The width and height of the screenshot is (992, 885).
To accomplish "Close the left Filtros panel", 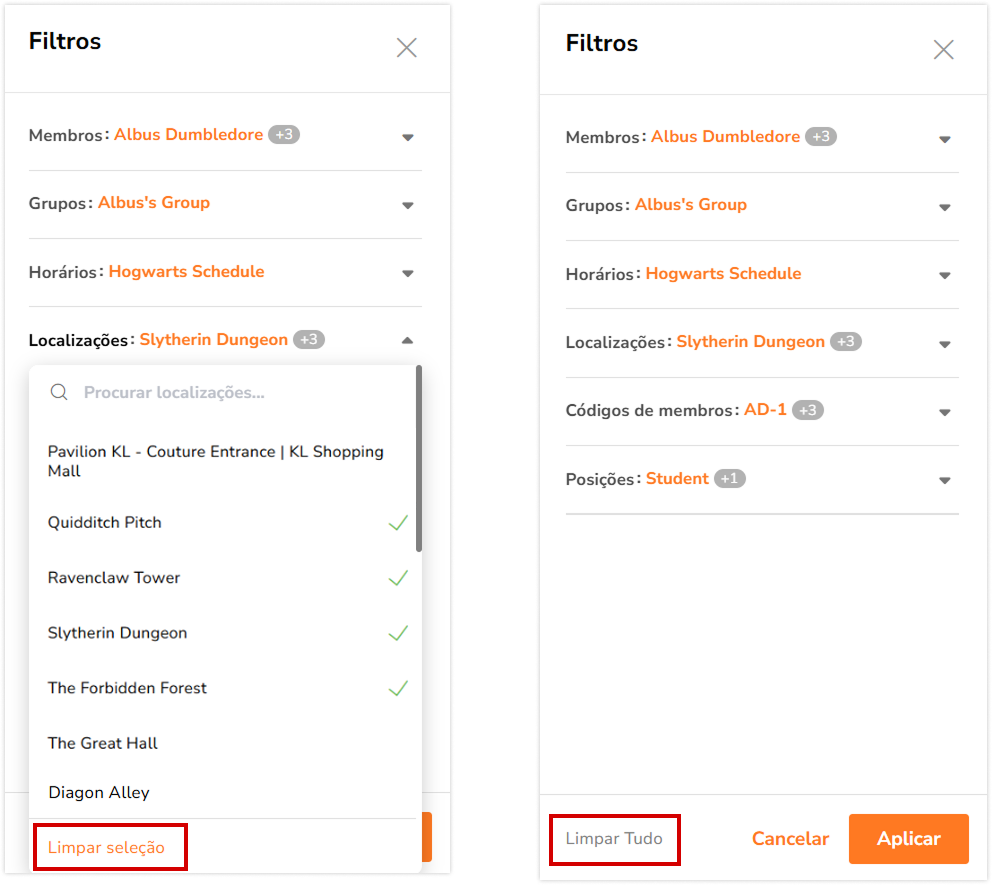I will pos(406,48).
